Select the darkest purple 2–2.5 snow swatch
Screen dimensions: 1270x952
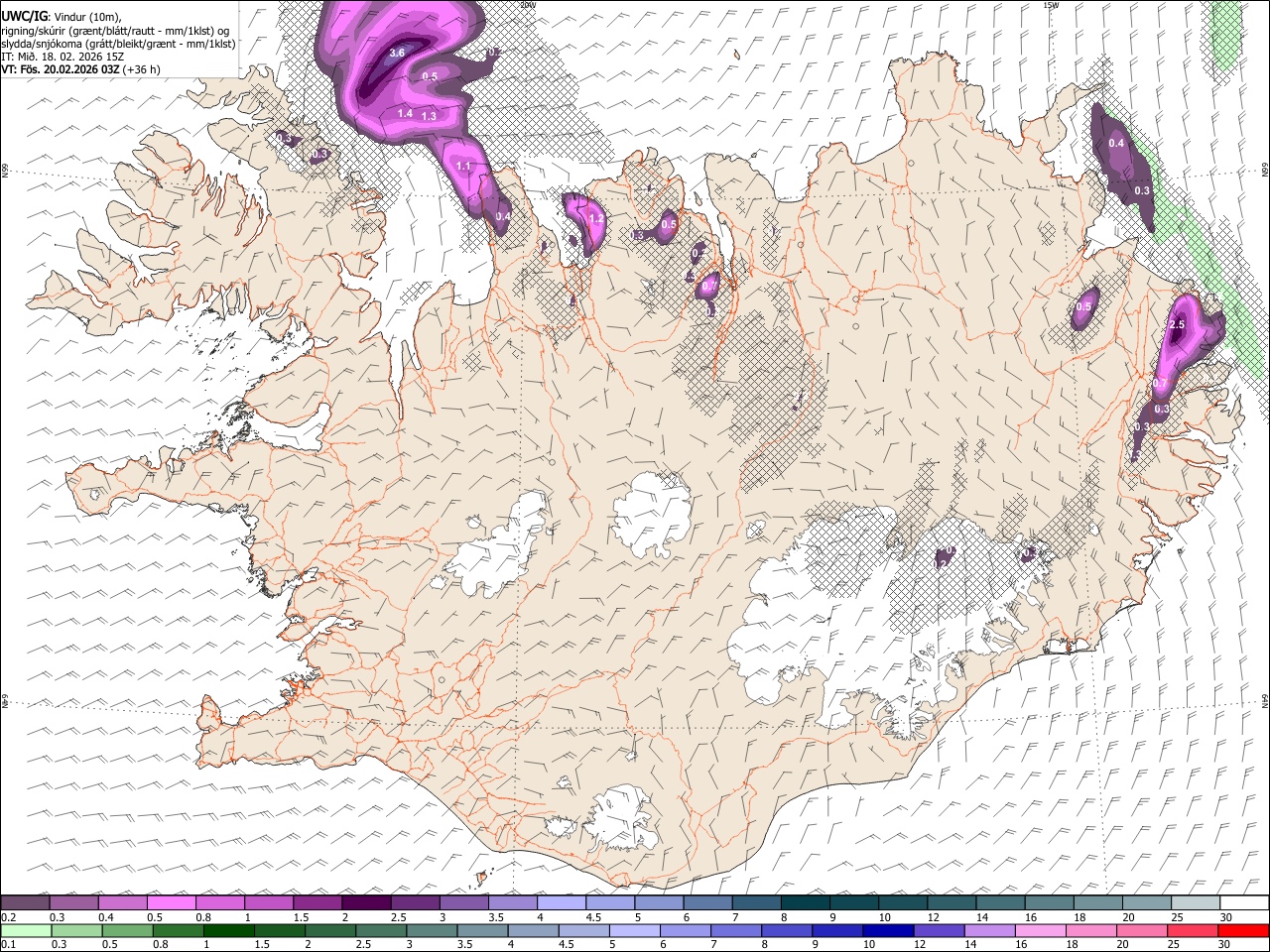coord(366,903)
